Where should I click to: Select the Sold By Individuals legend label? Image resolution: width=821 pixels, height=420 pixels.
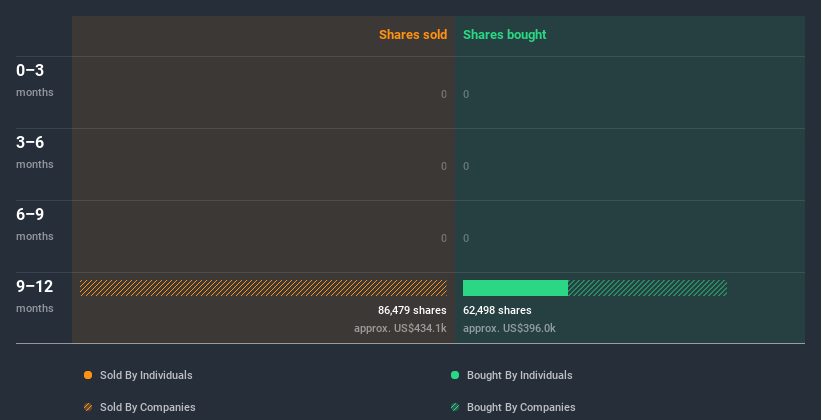coord(146,375)
